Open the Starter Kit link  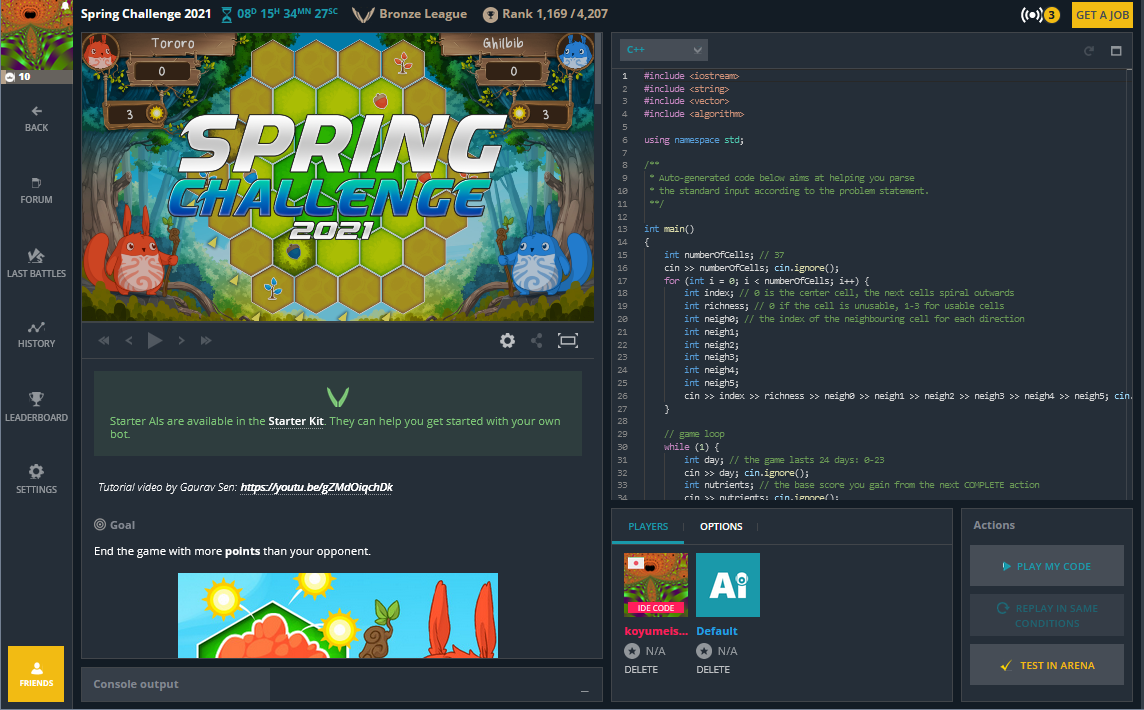pyautogui.click(x=296, y=421)
